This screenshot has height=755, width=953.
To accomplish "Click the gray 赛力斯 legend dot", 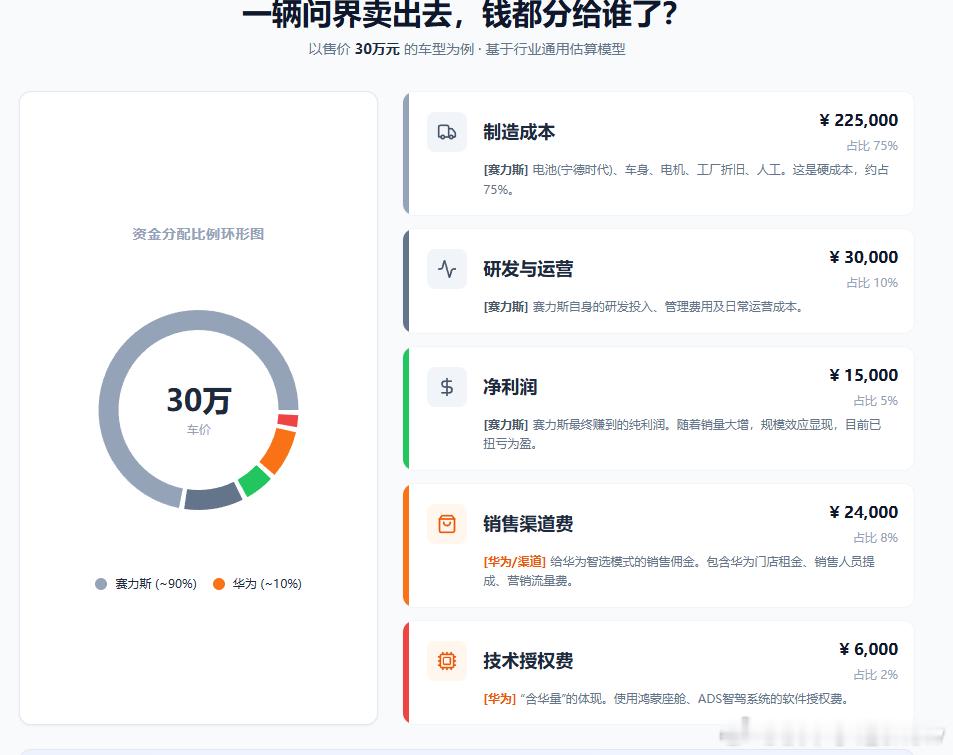I will (101, 584).
